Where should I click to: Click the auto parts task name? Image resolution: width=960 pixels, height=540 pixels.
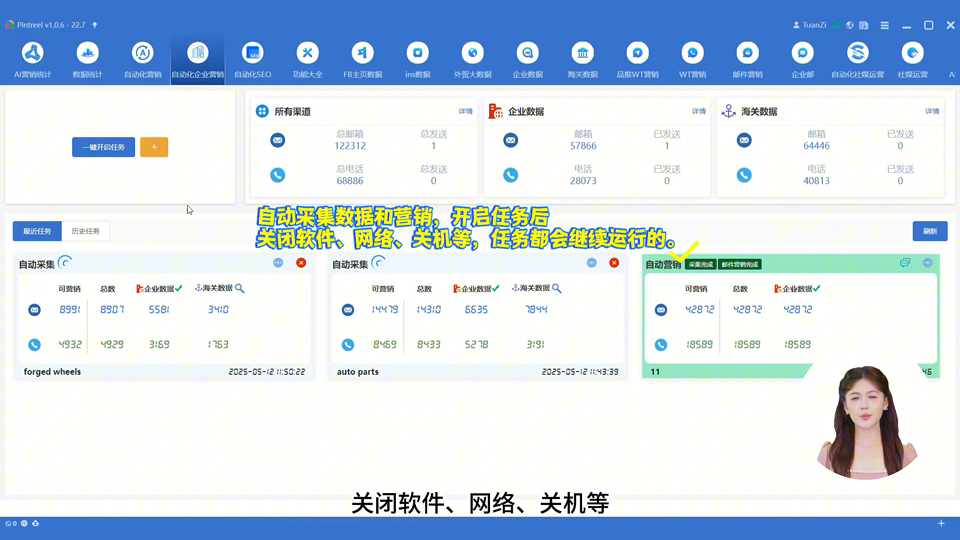358,372
